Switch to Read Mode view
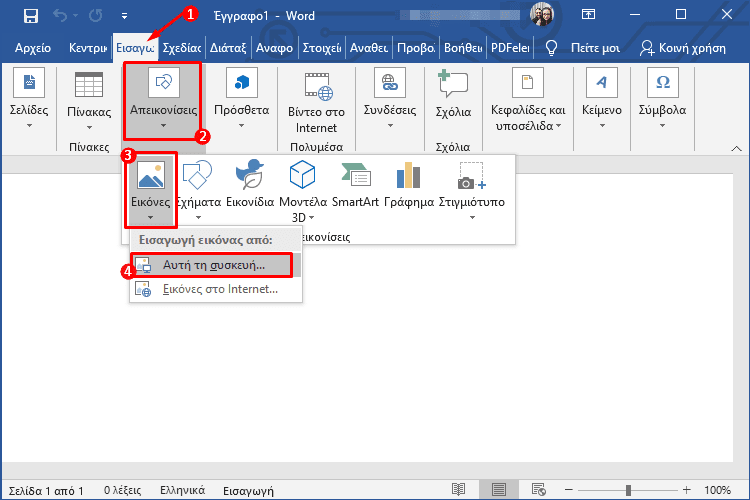This screenshot has height=500, width=750. click(458, 489)
